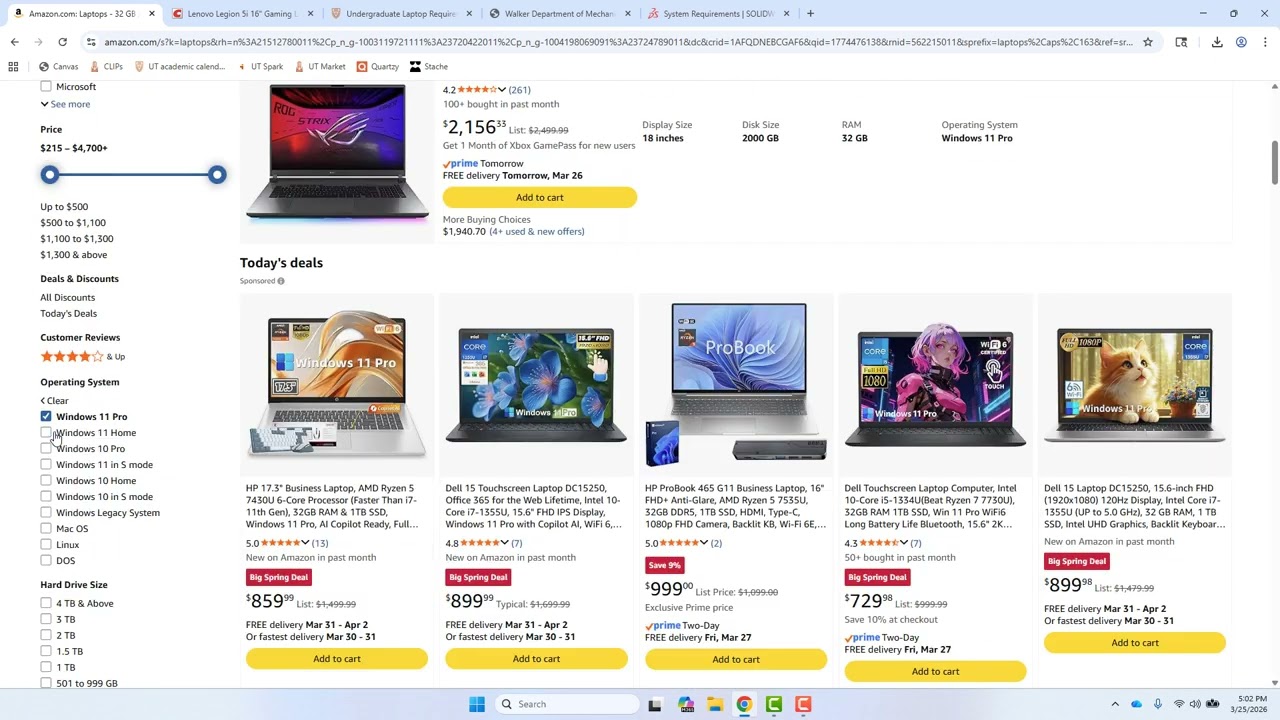Open the Chrome apps grid in the bookmarks bar
Viewport: 1280px width, 720px height.
13,67
